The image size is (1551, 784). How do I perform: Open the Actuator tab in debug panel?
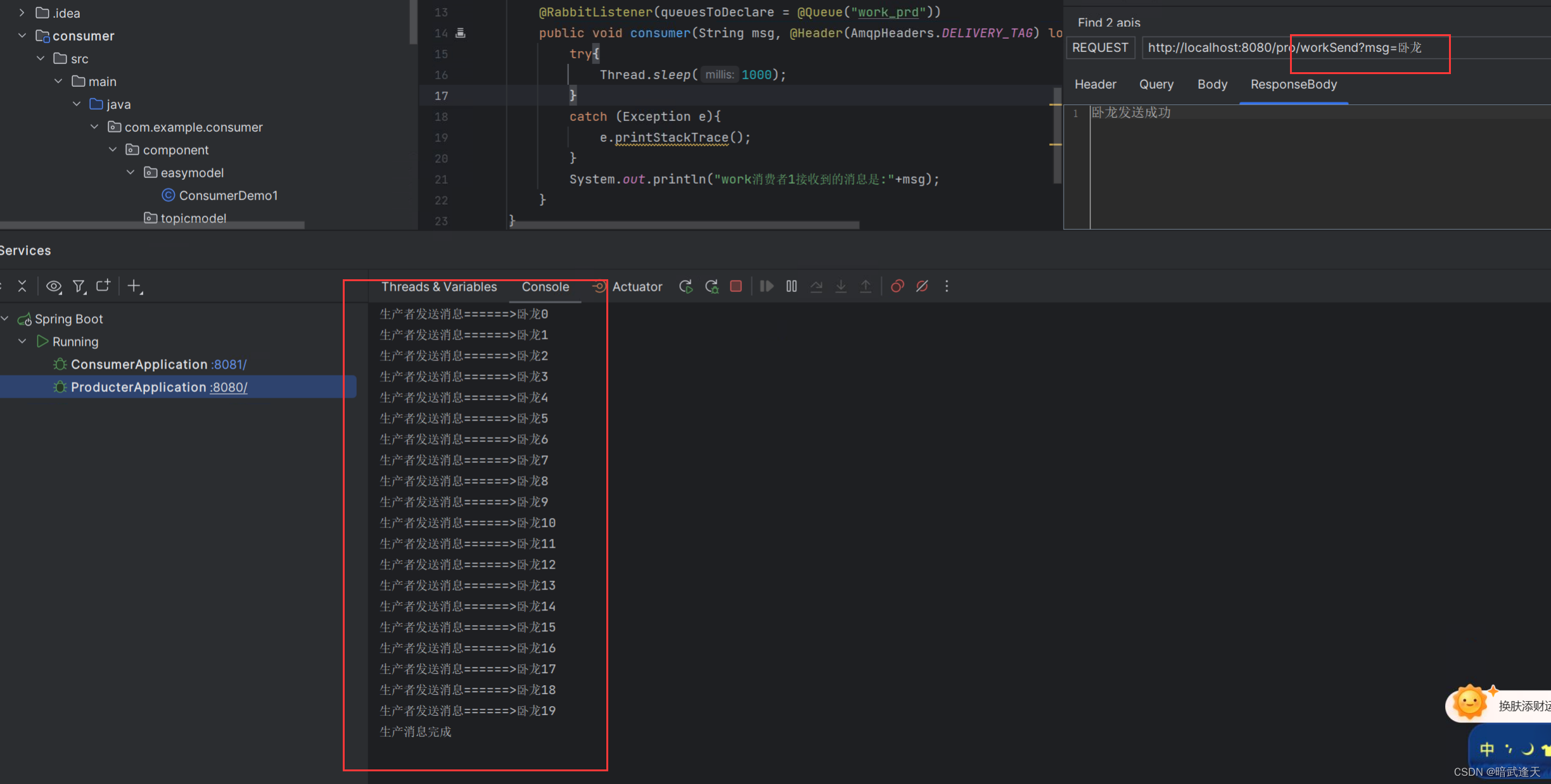638,287
